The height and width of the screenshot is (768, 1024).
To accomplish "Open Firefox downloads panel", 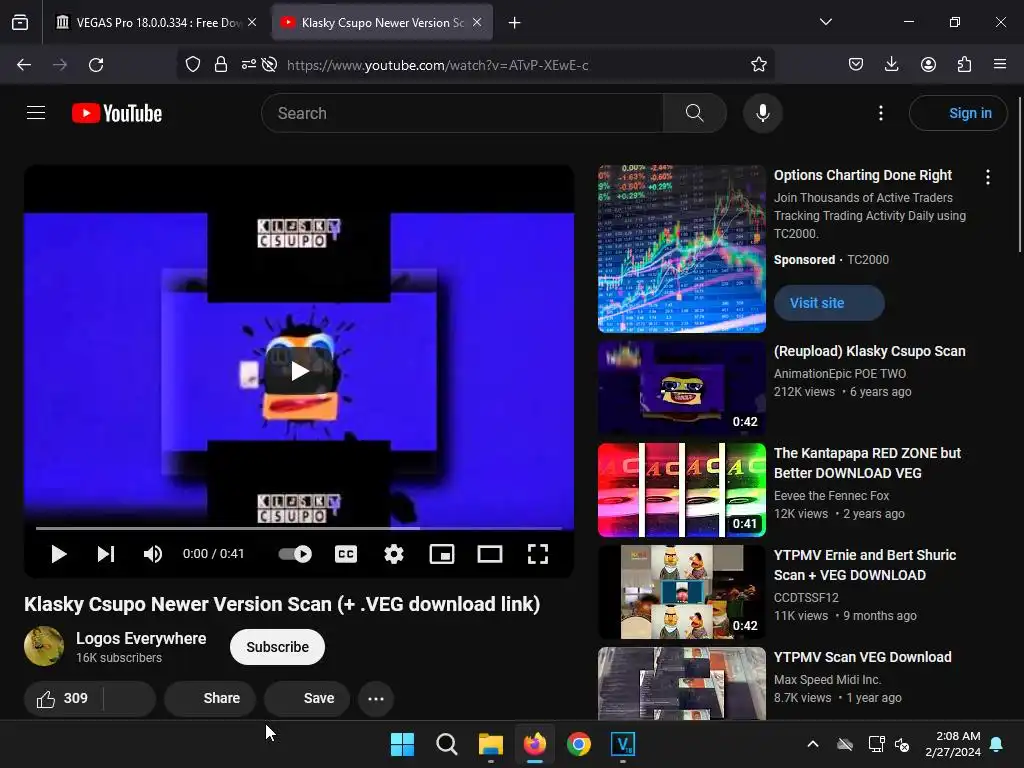I will [891, 65].
